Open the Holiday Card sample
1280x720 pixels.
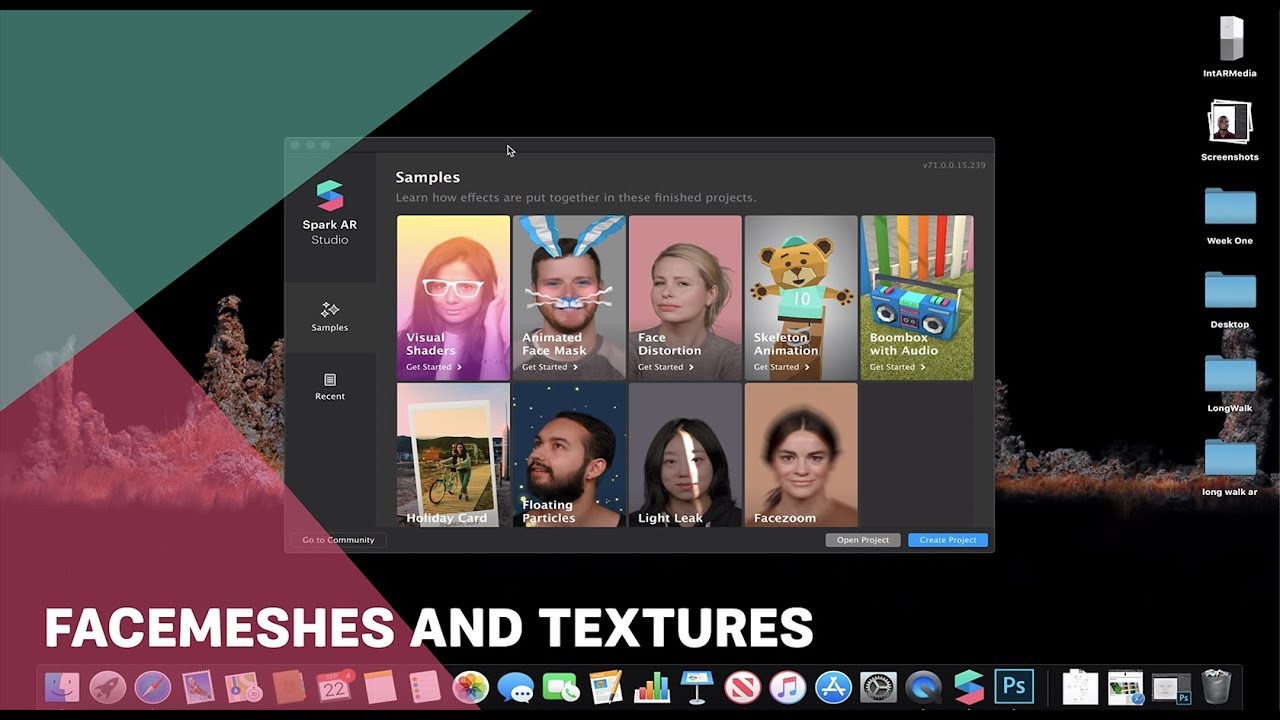coord(453,455)
